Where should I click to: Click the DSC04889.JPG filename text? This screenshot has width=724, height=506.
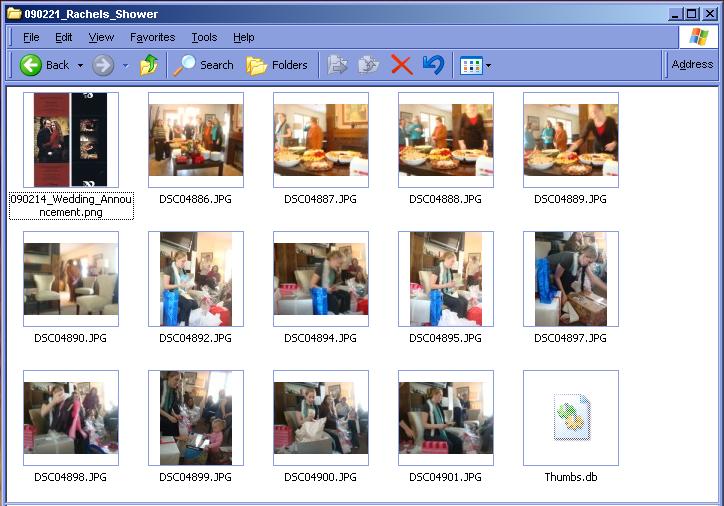point(570,199)
